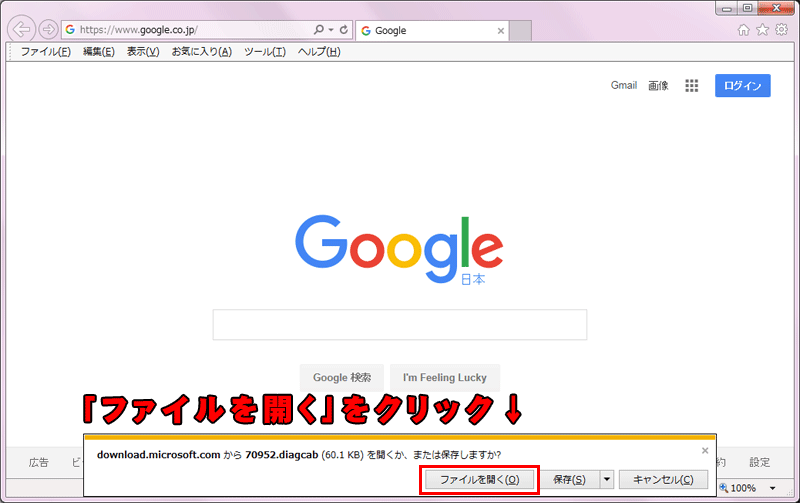This screenshot has width=800, height=503.
Task: Open the お気に入り(A) menu
Action: click(x=202, y=52)
